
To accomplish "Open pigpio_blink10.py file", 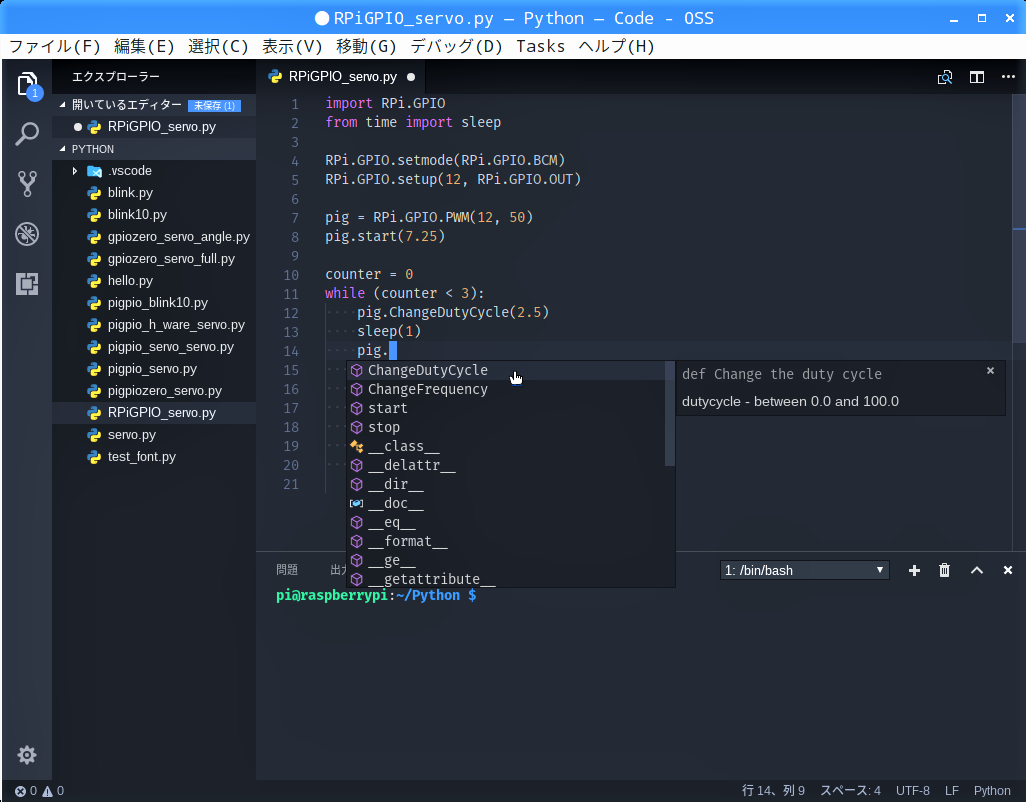I will (x=154, y=303).
